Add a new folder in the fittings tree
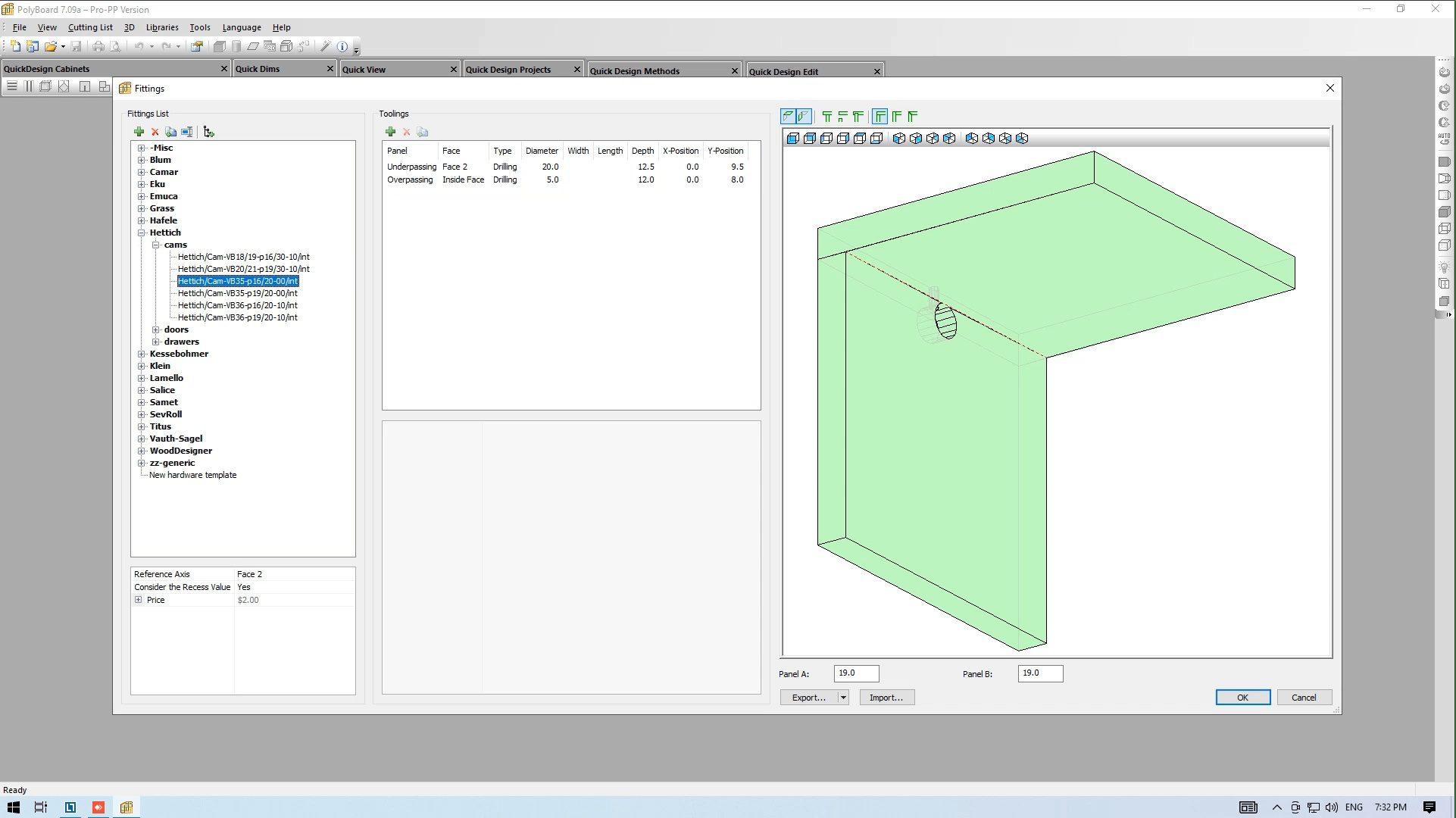Viewport: 1456px width, 818px height. (x=209, y=132)
